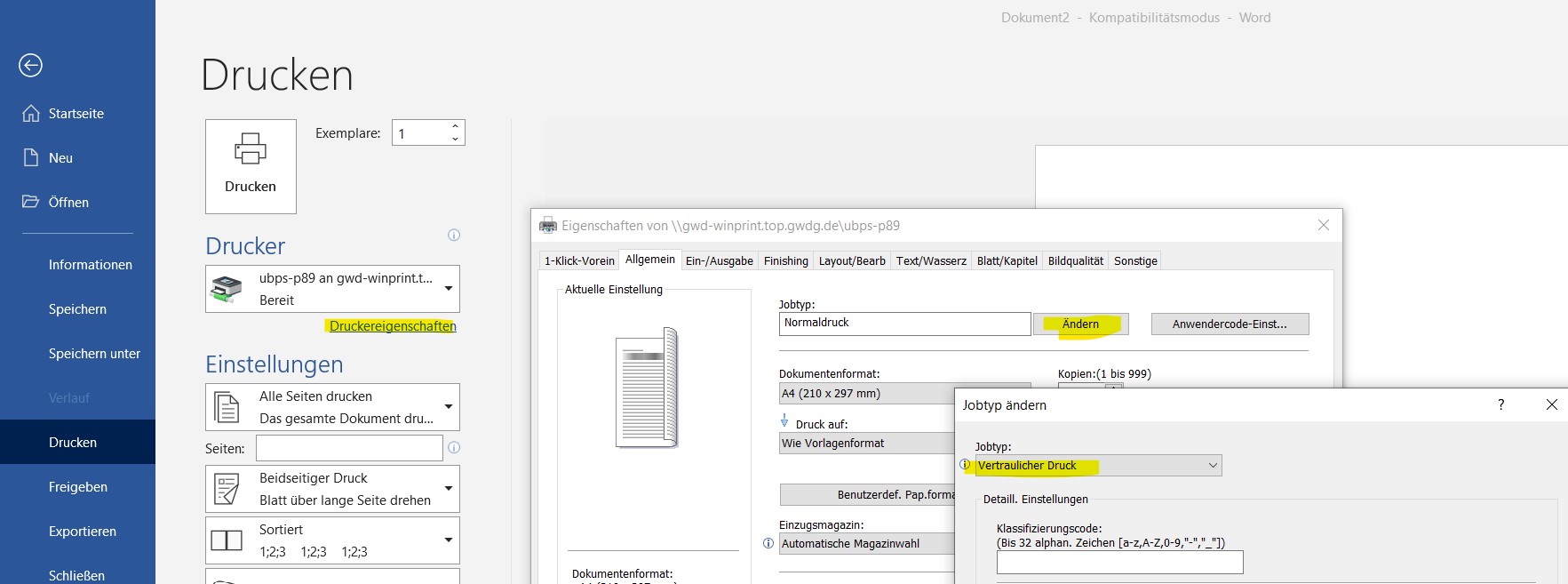Click the info icon next to Seiten field

454,448
